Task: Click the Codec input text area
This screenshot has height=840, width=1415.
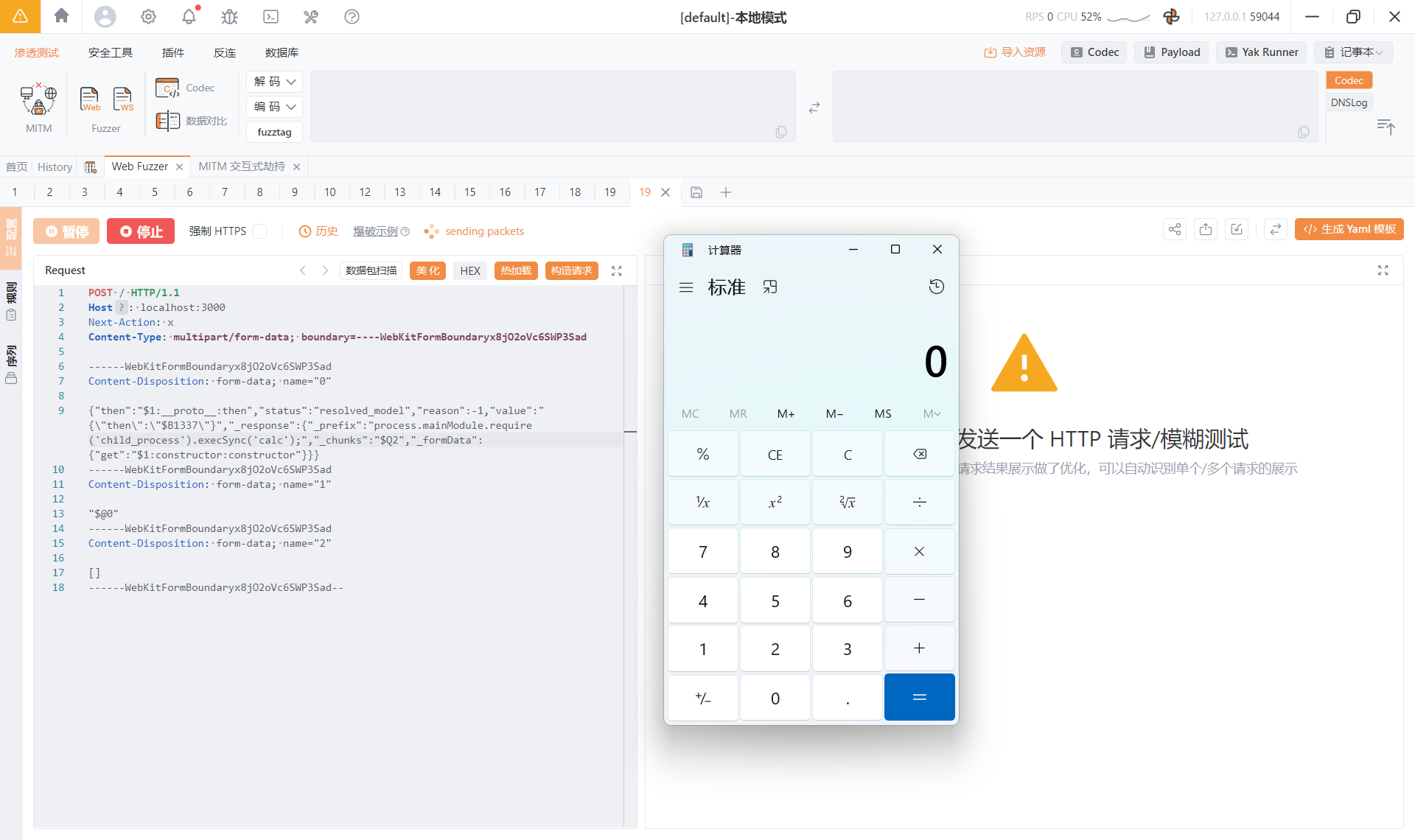Action: coord(553,106)
